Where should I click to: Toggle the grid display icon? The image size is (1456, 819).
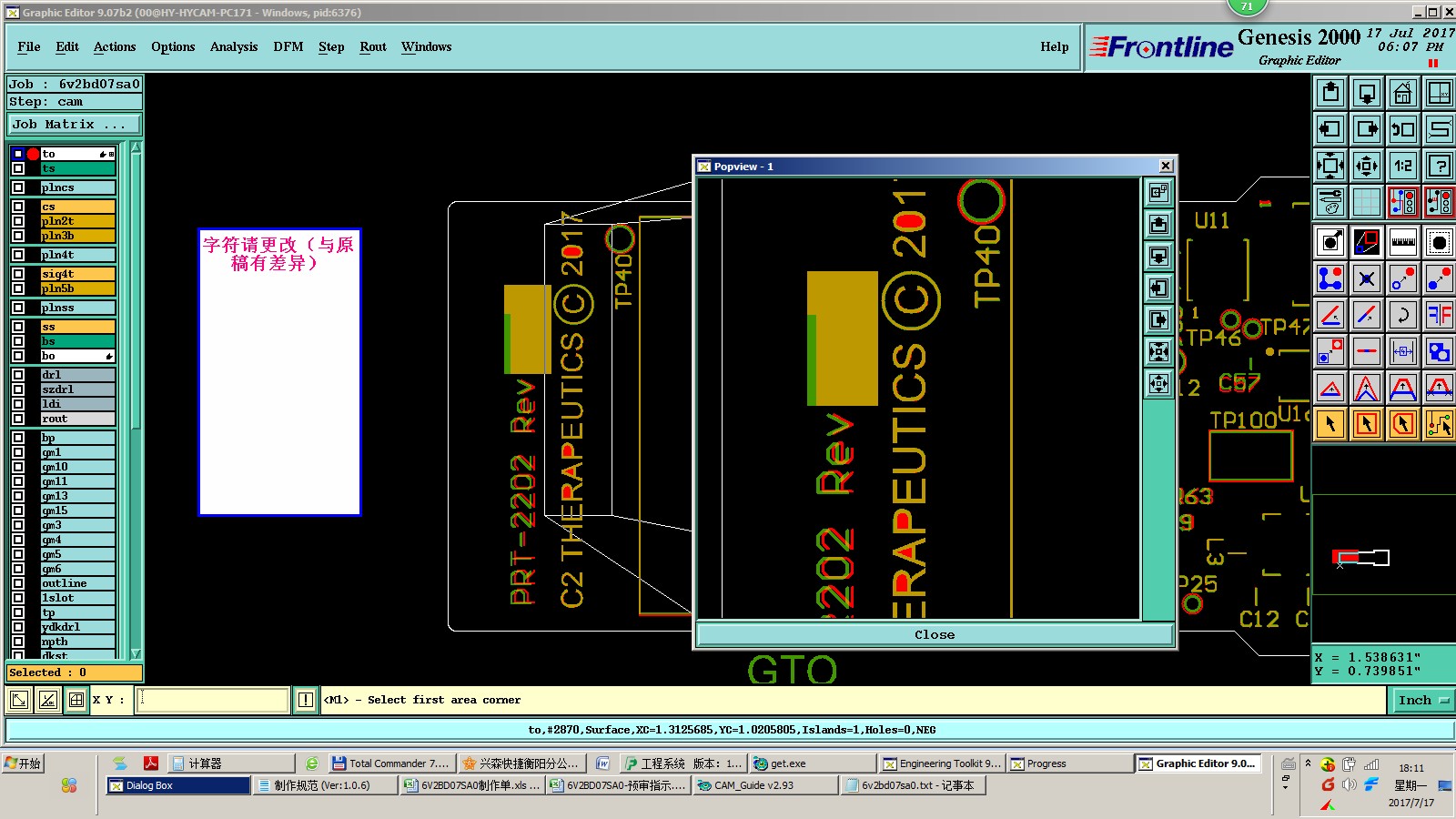pyautogui.click(x=1367, y=202)
